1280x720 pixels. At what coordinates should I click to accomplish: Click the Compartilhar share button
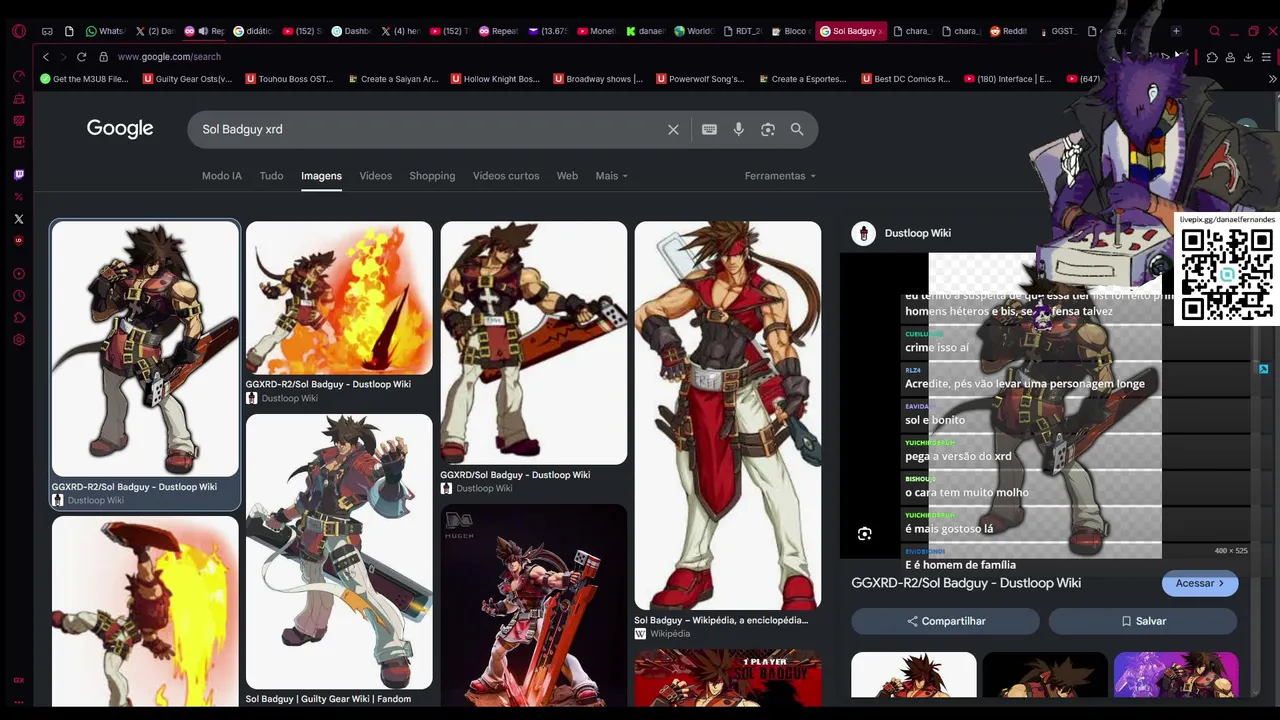(x=945, y=621)
